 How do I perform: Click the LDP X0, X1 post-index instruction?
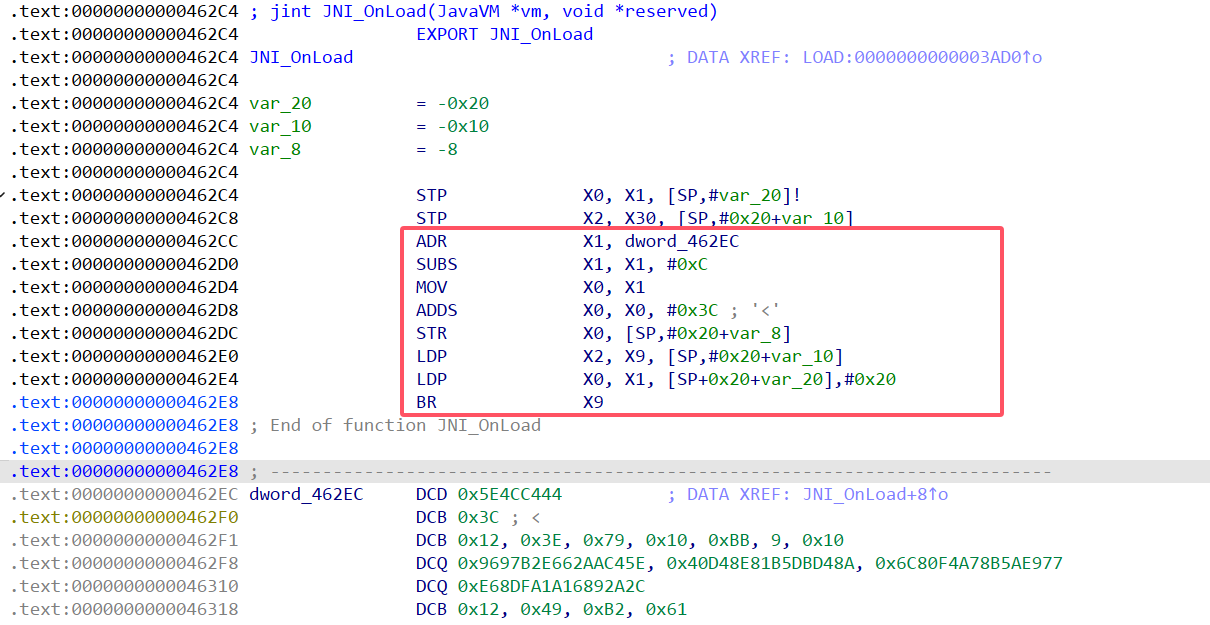tap(655, 379)
